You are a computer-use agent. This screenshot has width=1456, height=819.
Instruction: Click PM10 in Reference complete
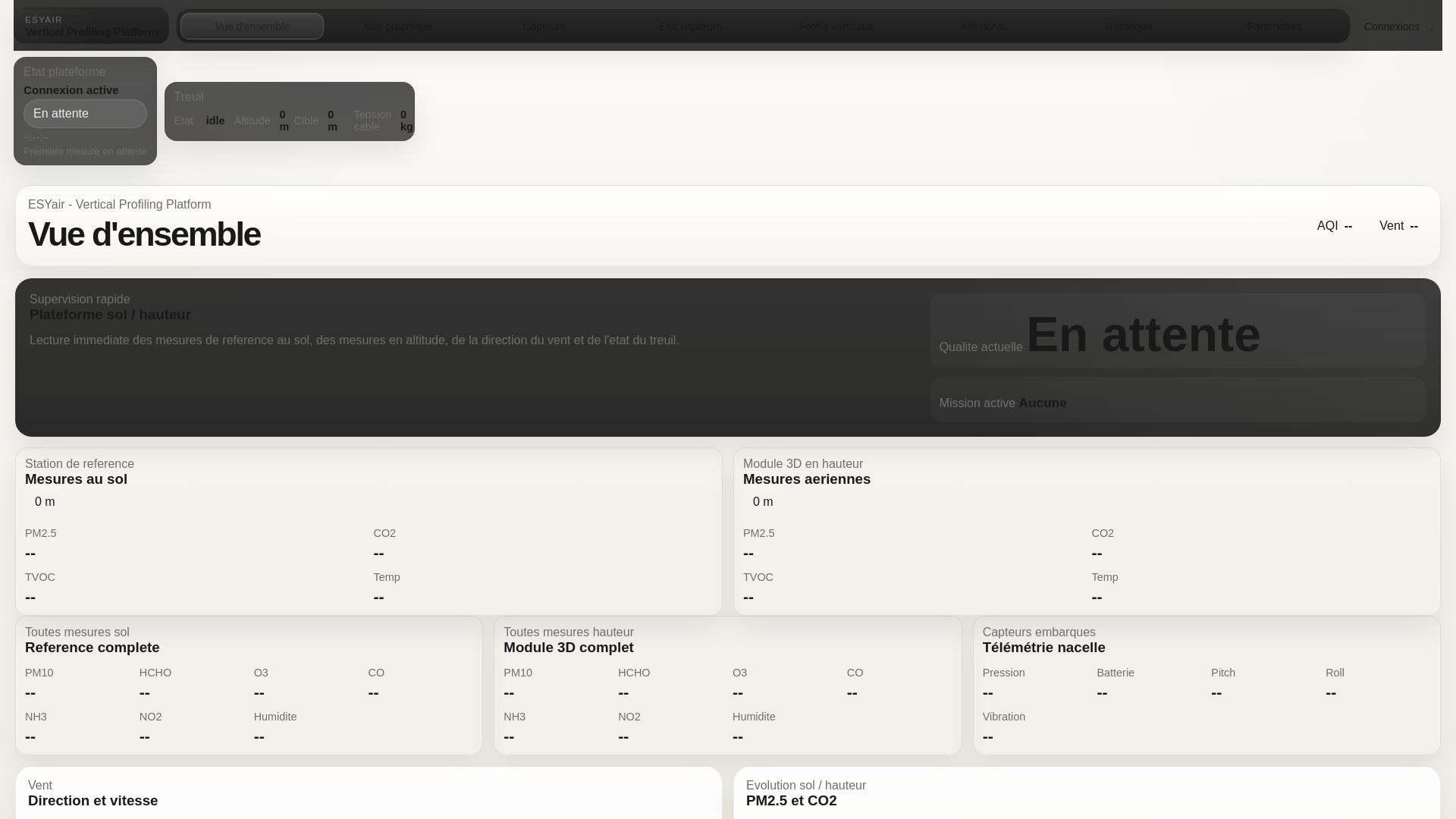(x=39, y=673)
